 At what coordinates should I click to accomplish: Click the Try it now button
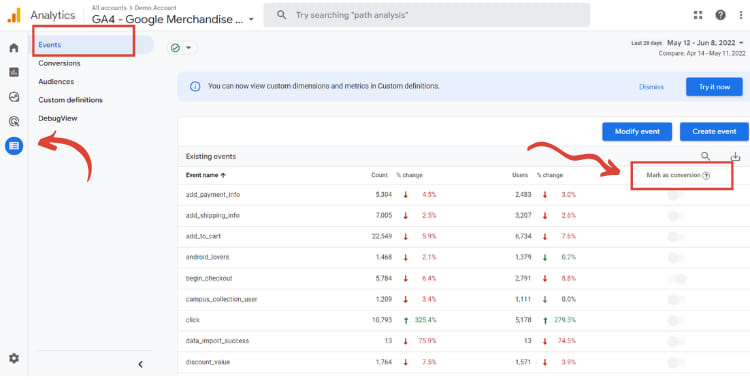(714, 87)
